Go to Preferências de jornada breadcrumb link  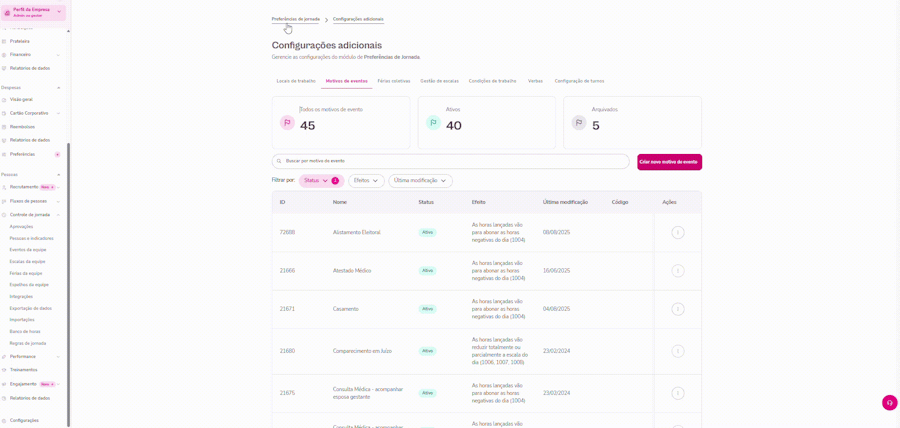296,19
